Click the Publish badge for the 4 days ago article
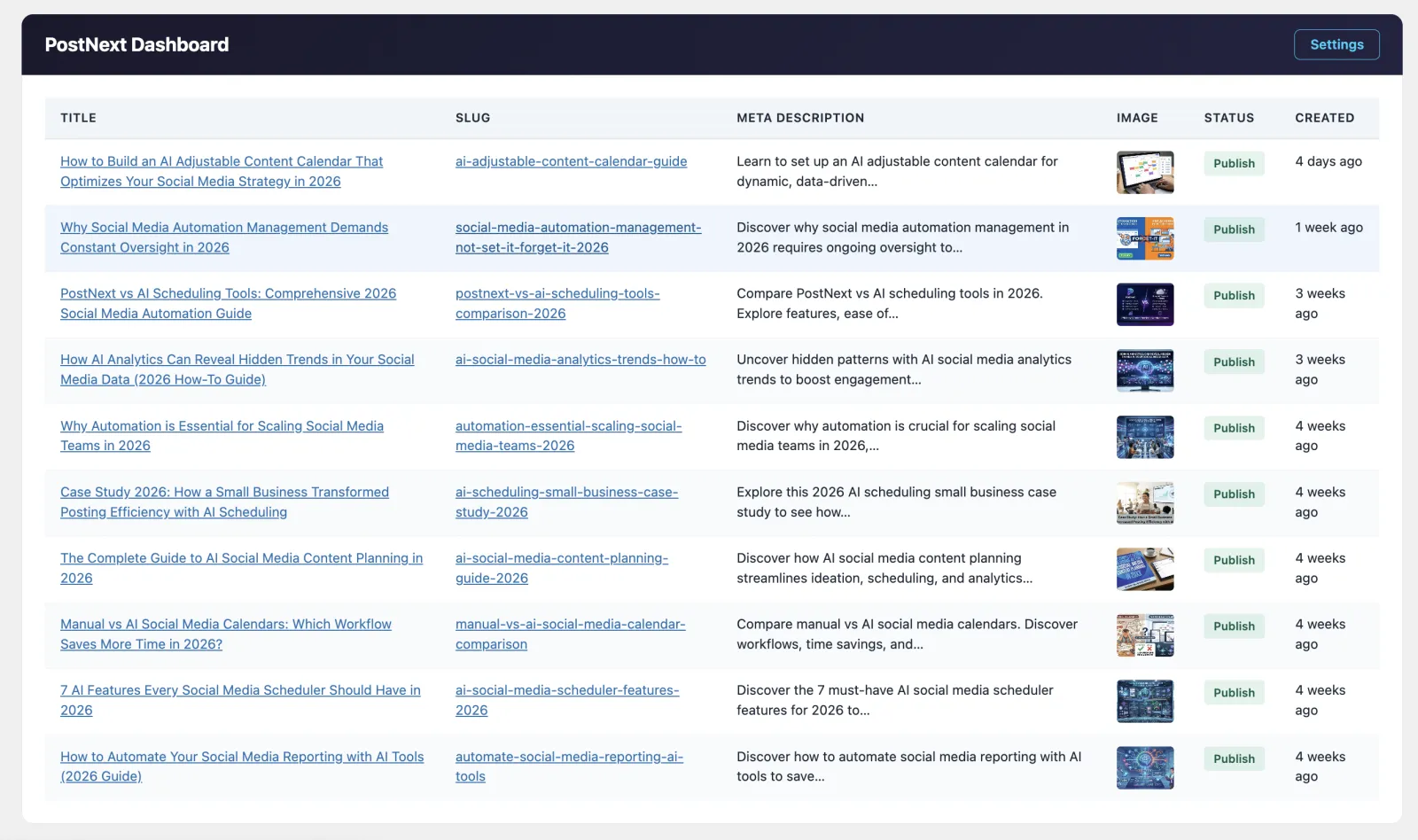Screen dimensions: 1418x840 [1234, 163]
